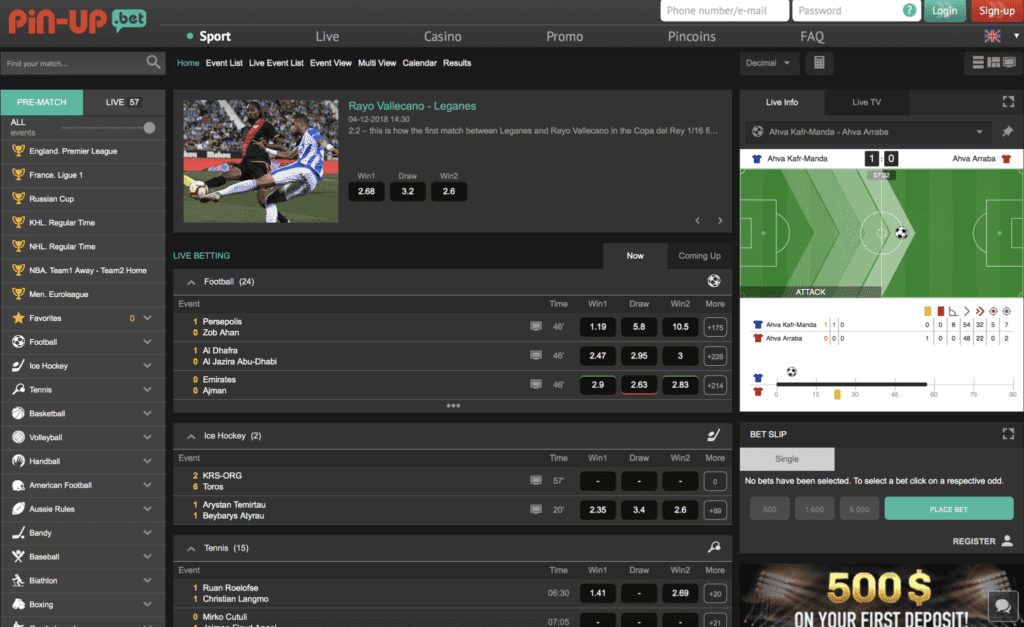Expand the Basketball sidebar category
Image resolution: width=1024 pixels, height=627 pixels.
click(147, 413)
